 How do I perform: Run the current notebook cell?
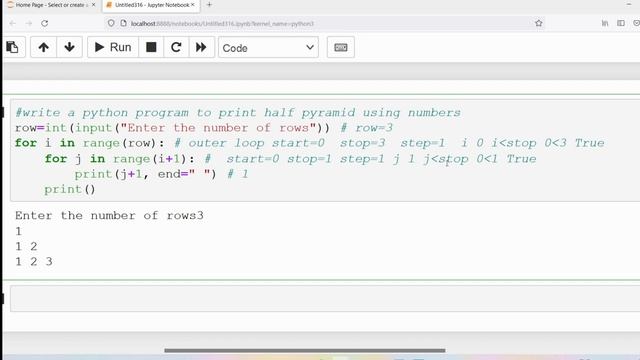pyautogui.click(x=113, y=47)
